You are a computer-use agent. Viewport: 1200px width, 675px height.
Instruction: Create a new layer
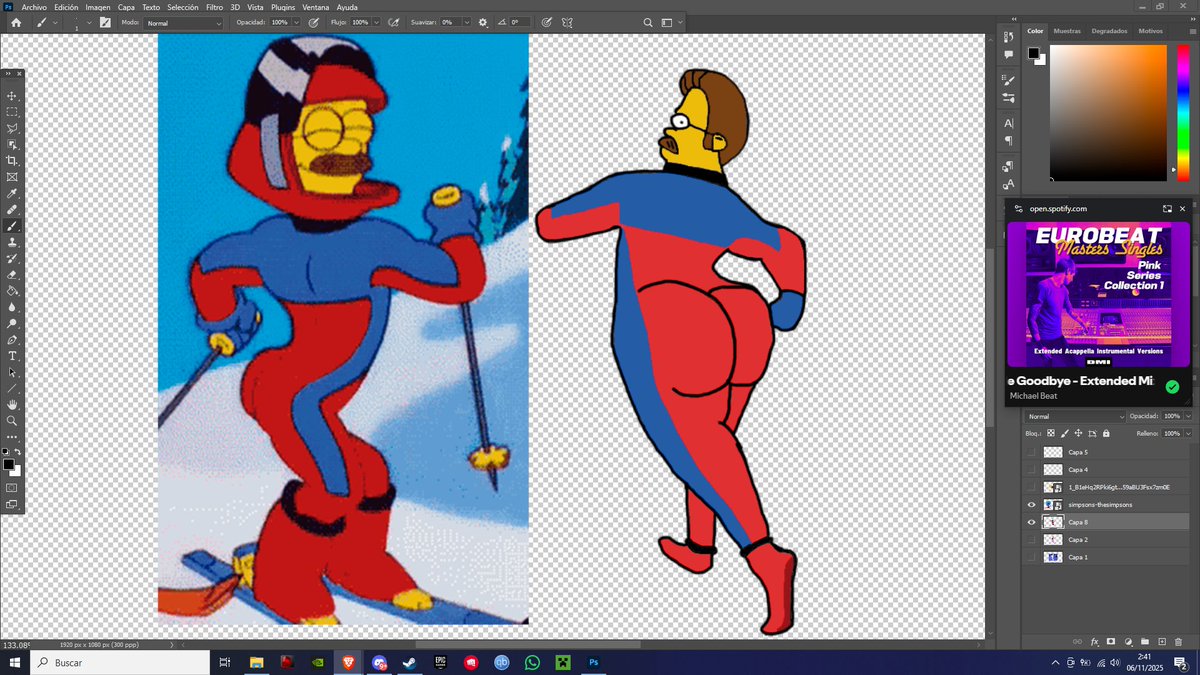point(1162,641)
